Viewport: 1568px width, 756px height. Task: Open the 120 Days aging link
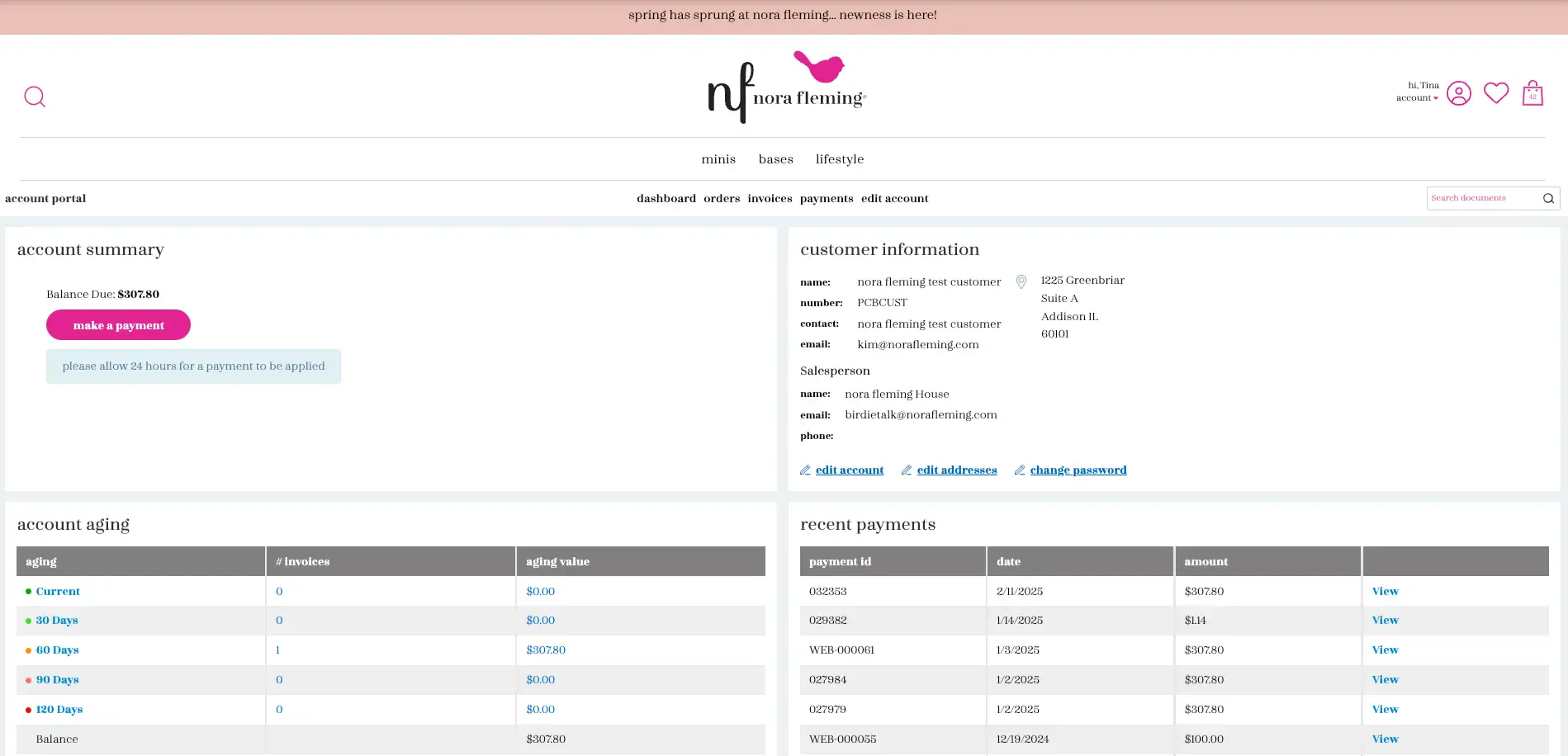pos(59,710)
